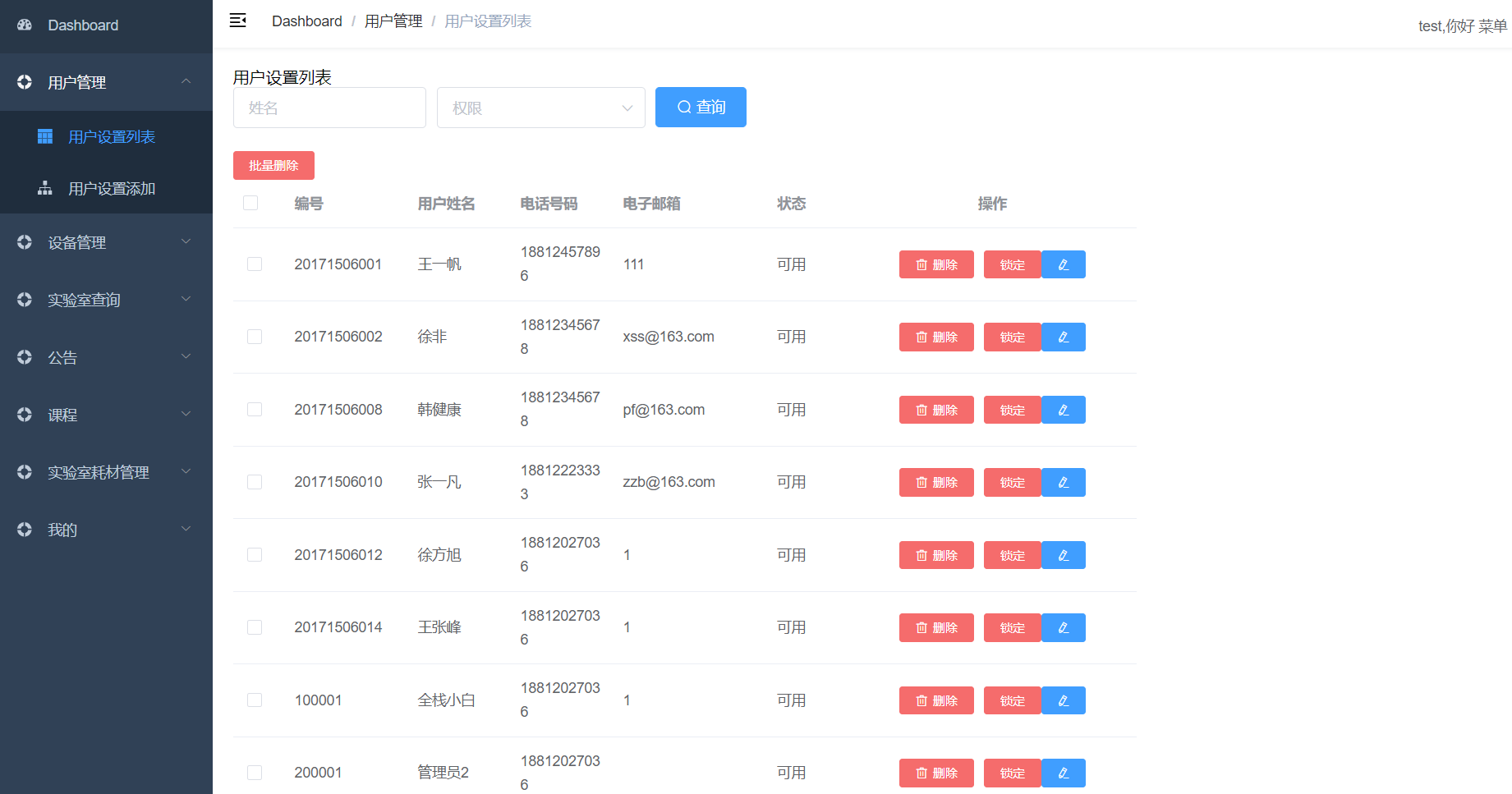Viewport: 1512px width, 794px height.
Task: Edit user 王张峰 with pencil icon
Action: [x=1064, y=627]
